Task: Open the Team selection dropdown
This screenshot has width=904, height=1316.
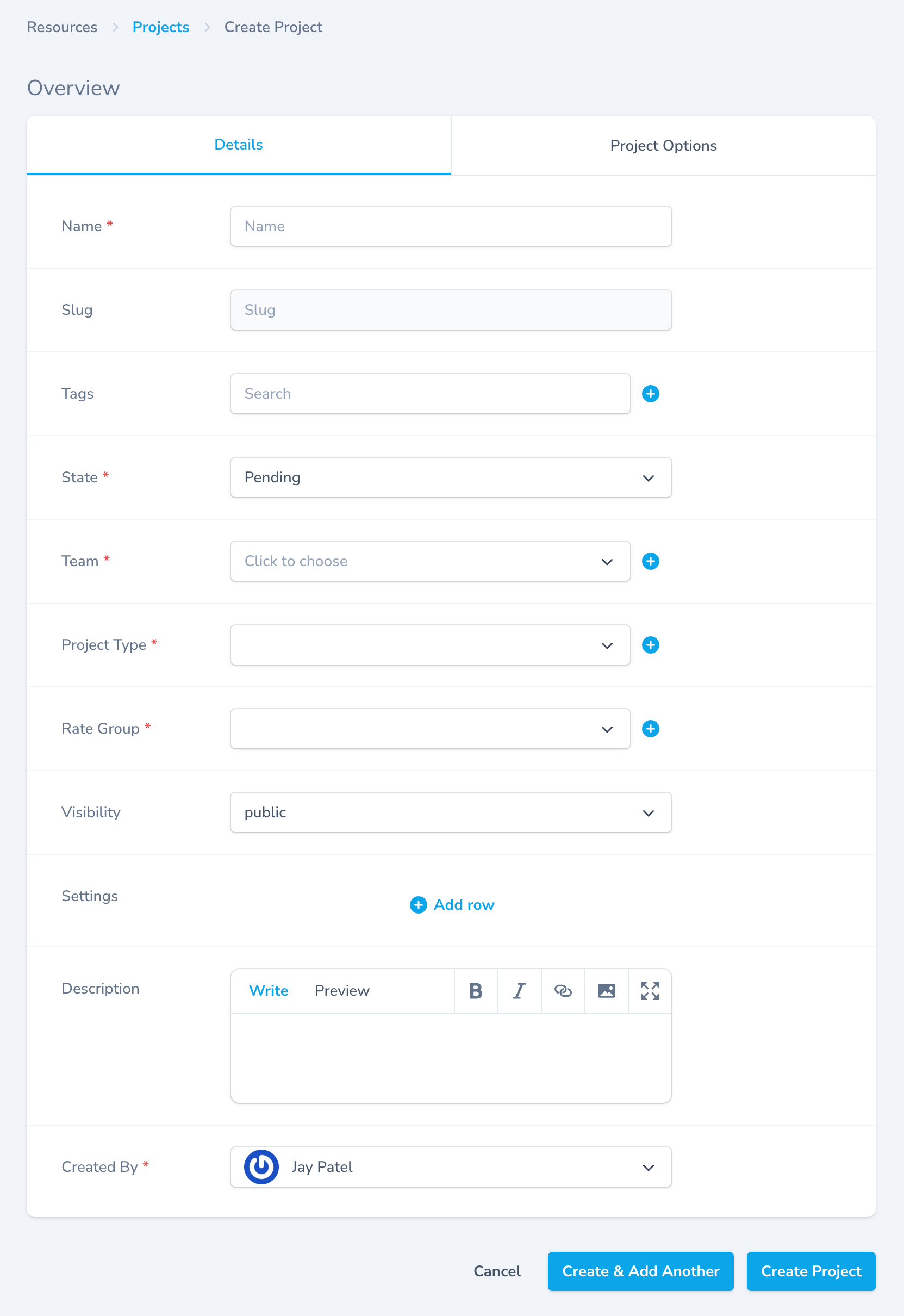Action: tap(430, 561)
